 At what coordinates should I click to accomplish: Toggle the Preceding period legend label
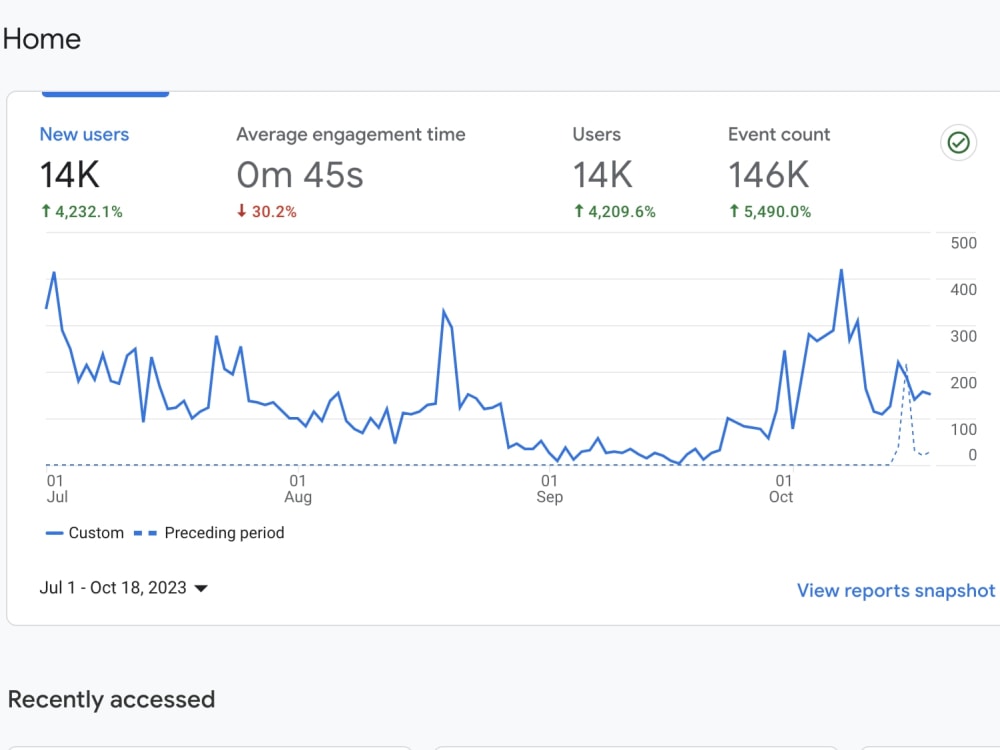point(224,533)
